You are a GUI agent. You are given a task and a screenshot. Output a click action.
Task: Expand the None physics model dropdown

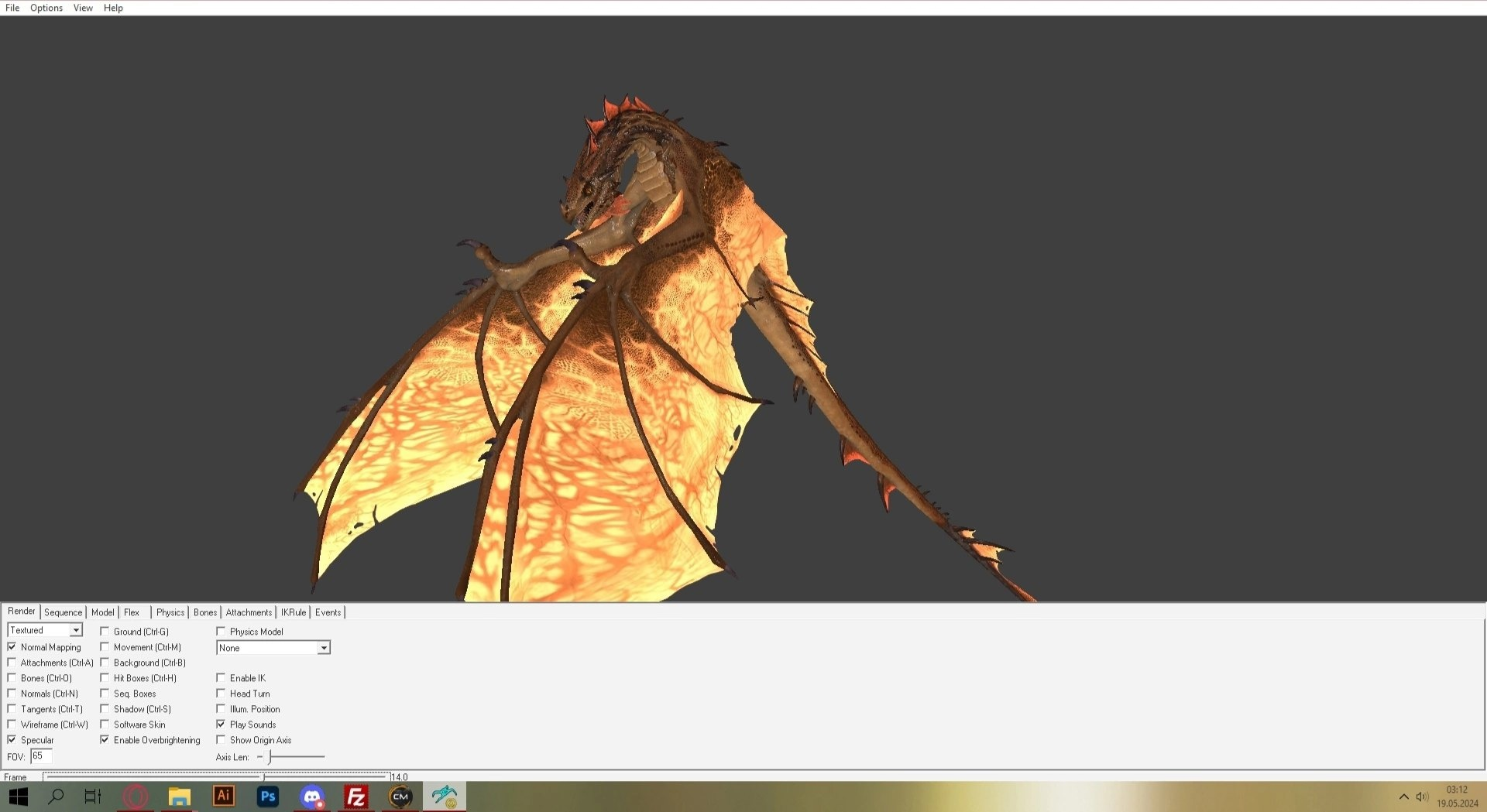[x=324, y=648]
